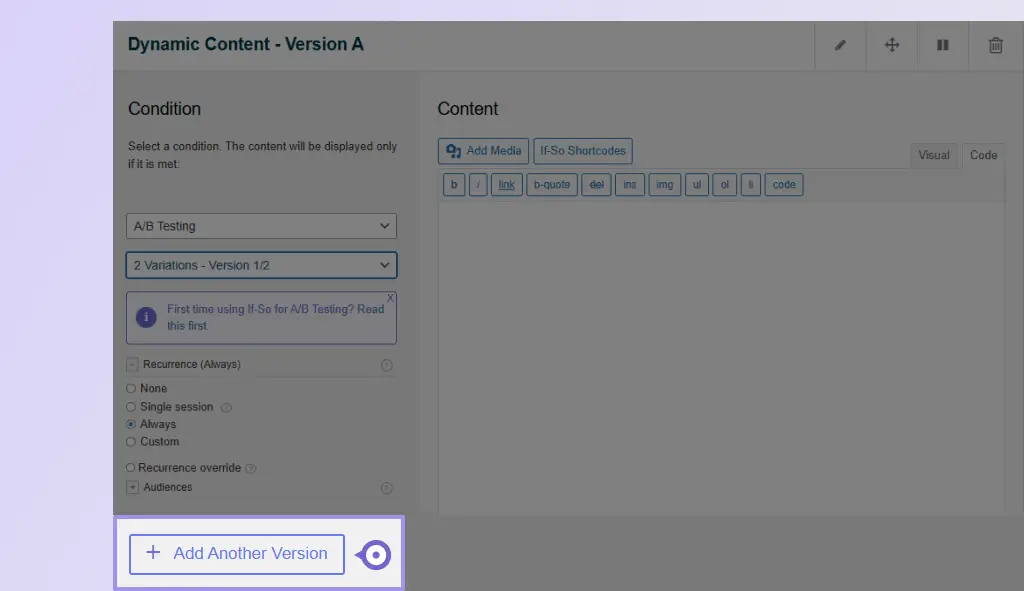This screenshot has width=1024, height=591.
Task: Click the Dynamic Content - Version A title
Action: point(246,44)
